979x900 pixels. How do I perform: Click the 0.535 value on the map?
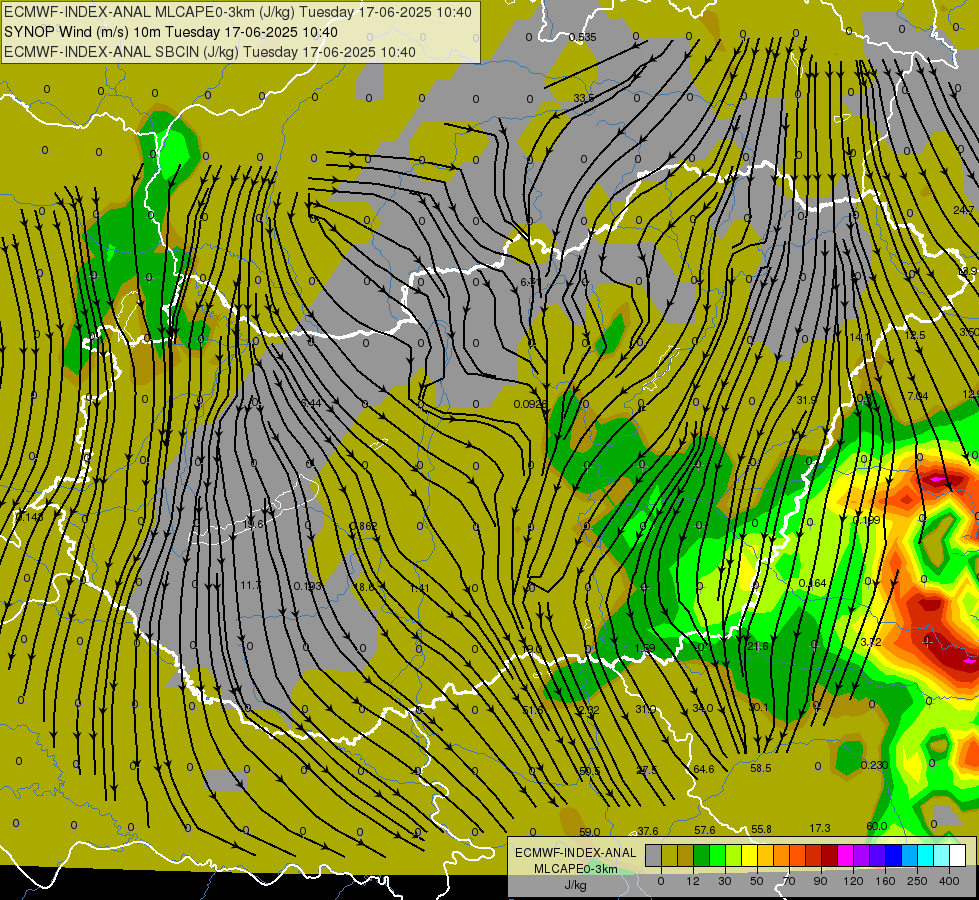click(x=583, y=37)
